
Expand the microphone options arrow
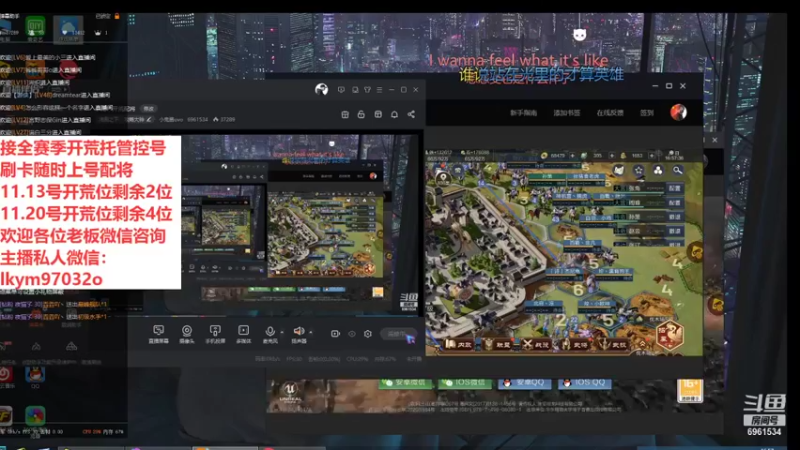pyautogui.click(x=282, y=332)
